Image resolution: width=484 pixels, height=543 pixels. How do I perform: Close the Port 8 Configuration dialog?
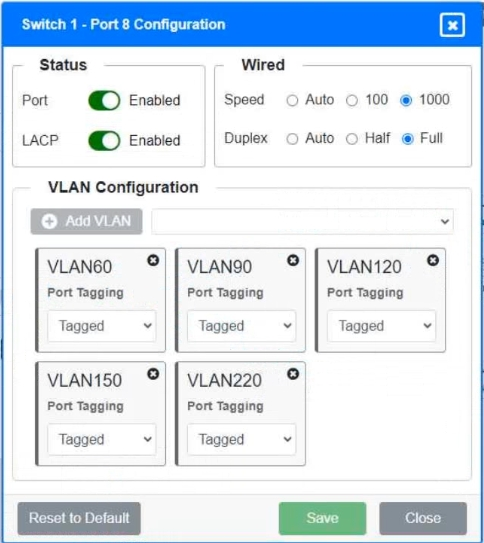[452, 25]
